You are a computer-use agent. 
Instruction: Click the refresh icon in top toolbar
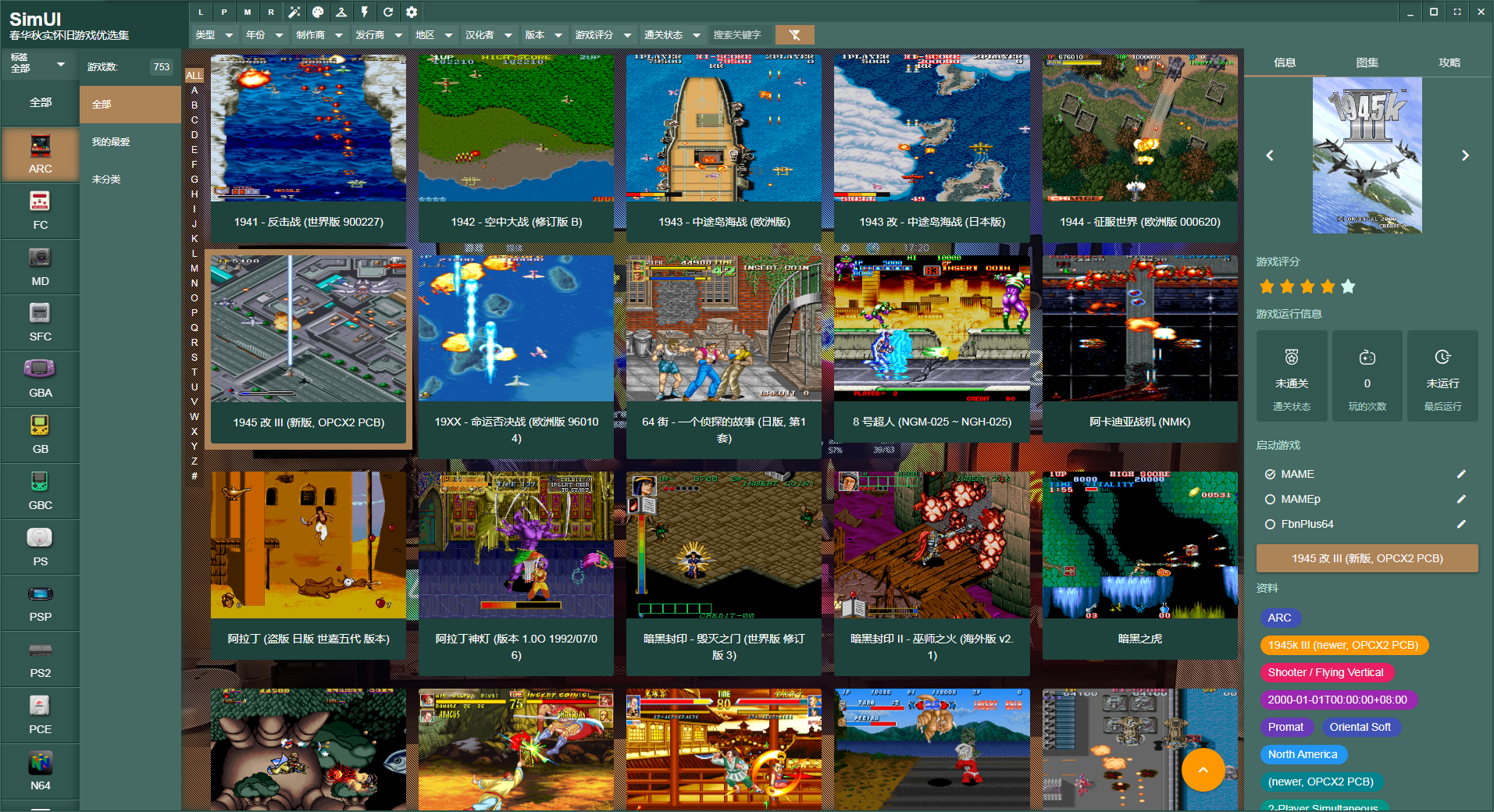point(388,12)
